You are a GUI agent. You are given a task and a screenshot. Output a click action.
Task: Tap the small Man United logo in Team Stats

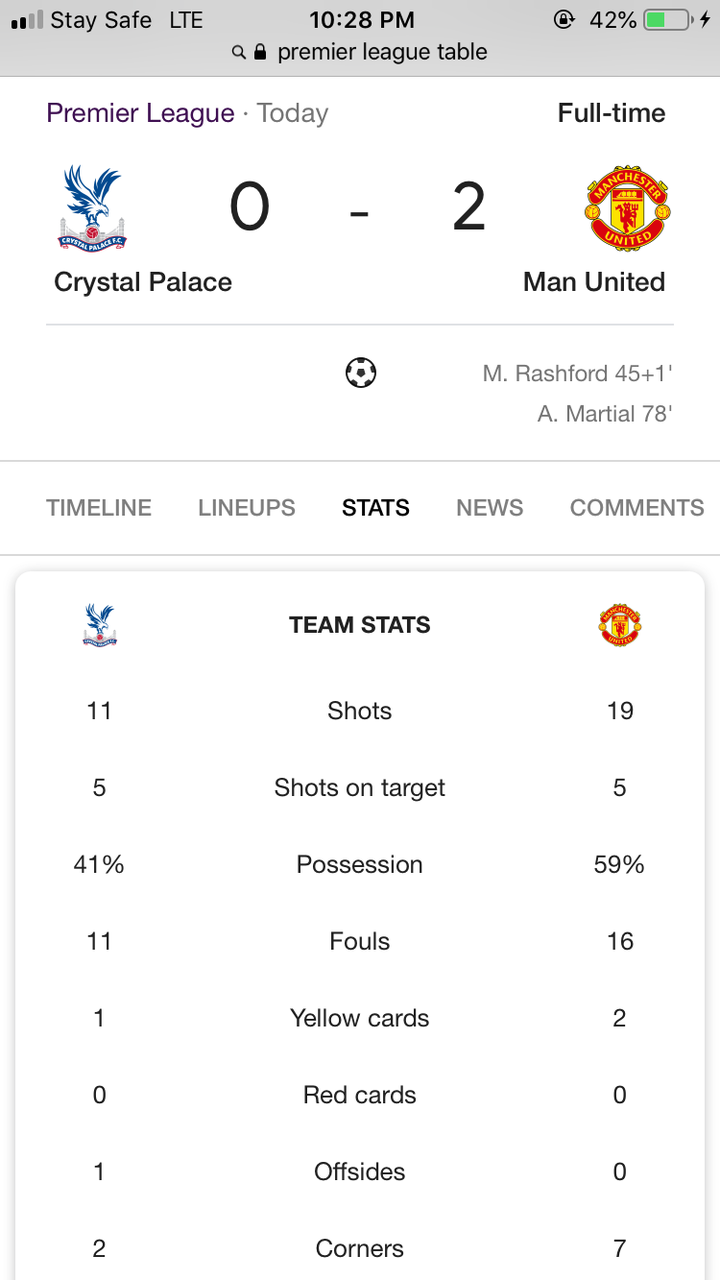point(620,625)
